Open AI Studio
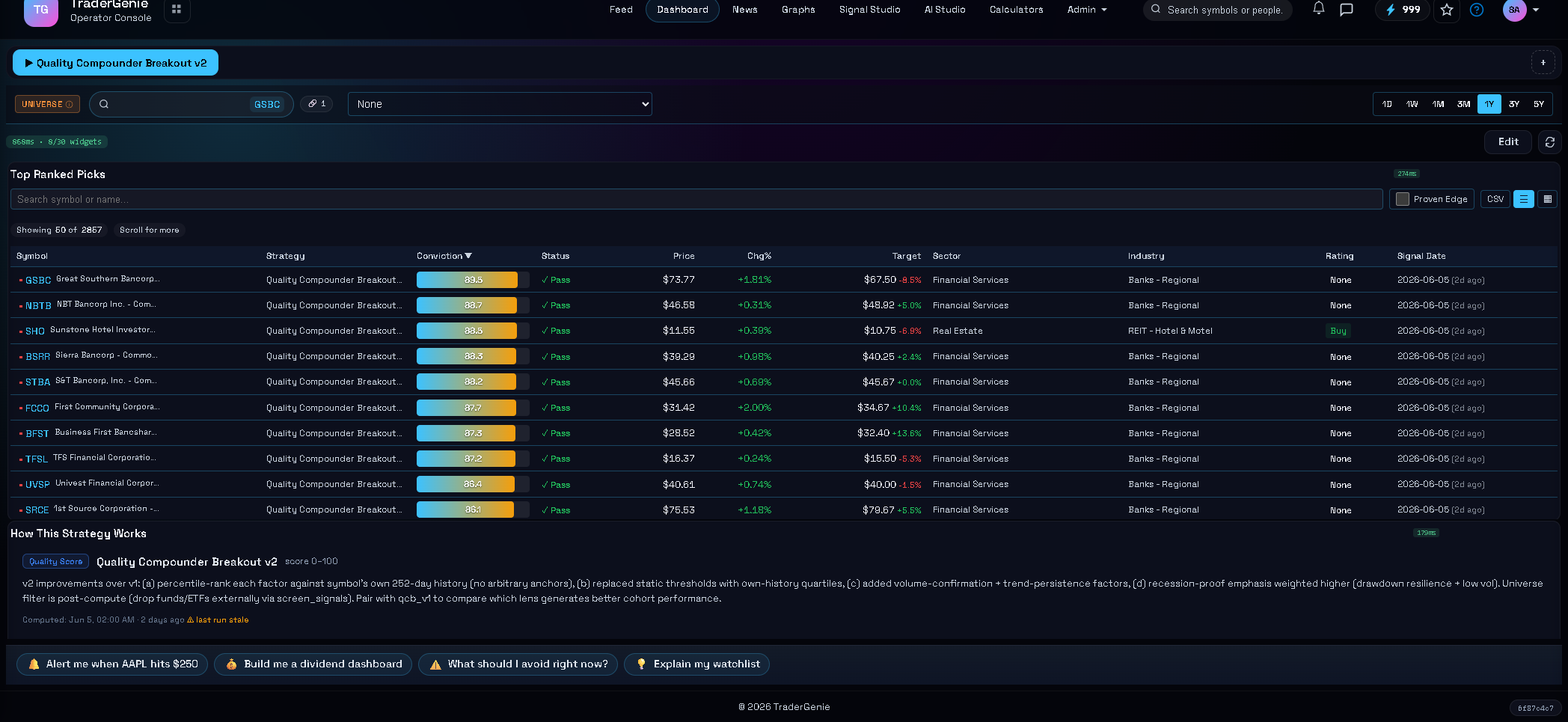 coord(945,10)
